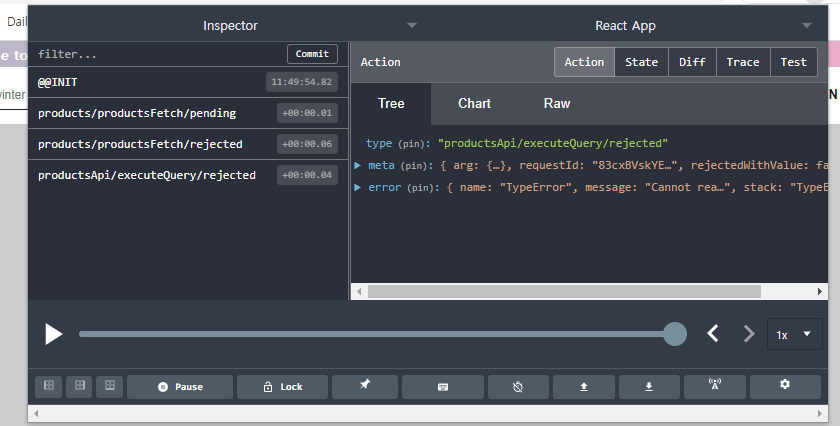Click the action panel scrollbar left arrow
840x426 pixels.
coord(359,292)
